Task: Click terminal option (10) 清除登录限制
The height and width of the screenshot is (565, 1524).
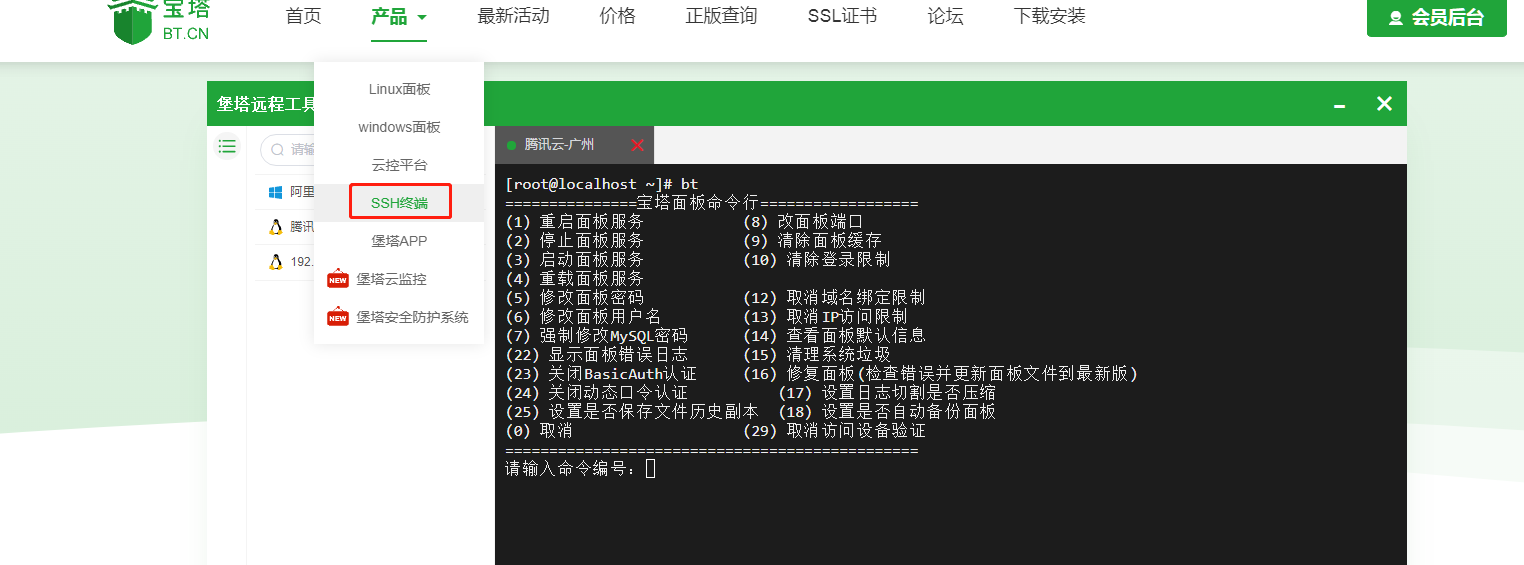Action: [x=817, y=260]
